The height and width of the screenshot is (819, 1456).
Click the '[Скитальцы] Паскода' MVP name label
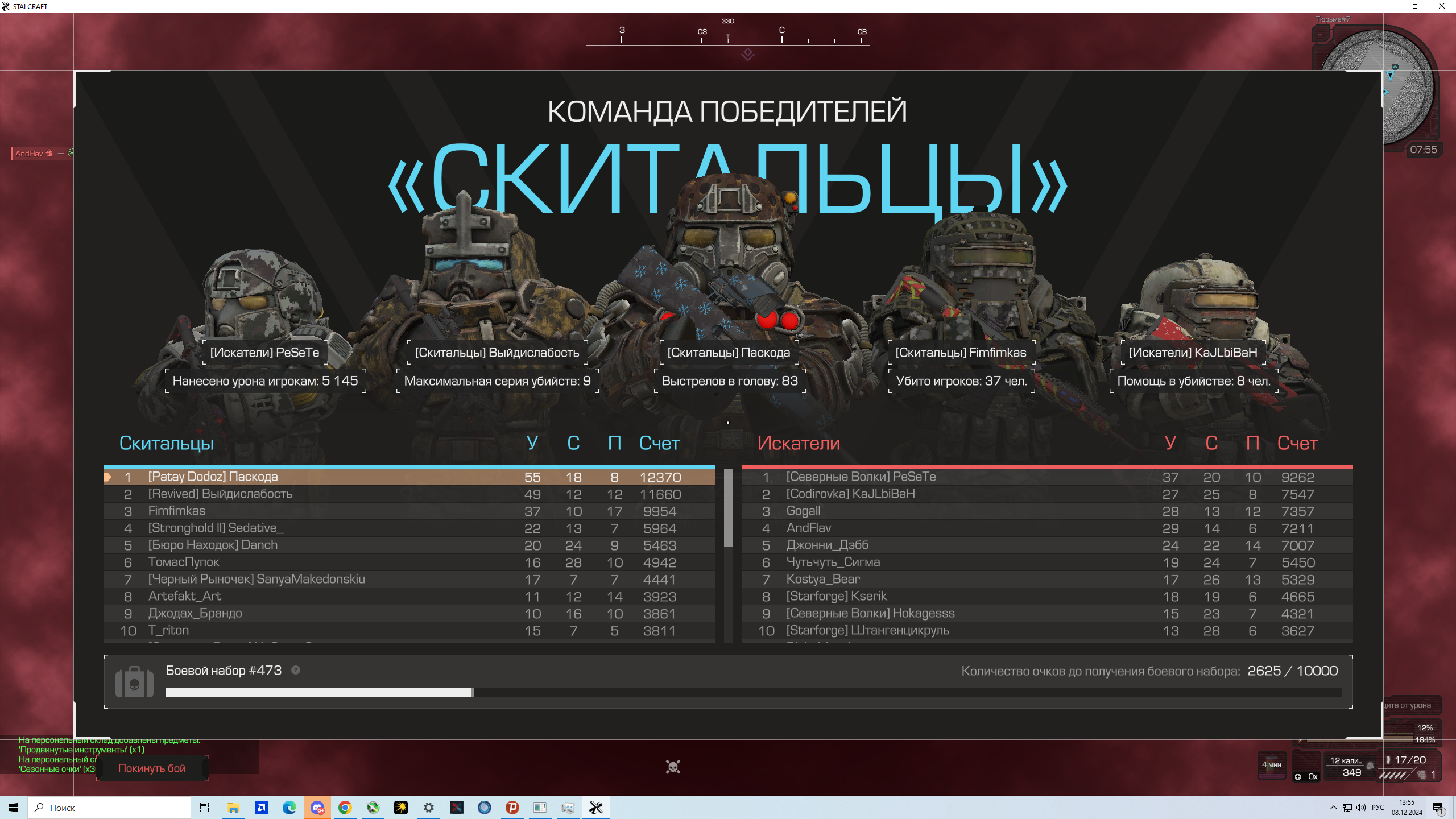pos(729,353)
